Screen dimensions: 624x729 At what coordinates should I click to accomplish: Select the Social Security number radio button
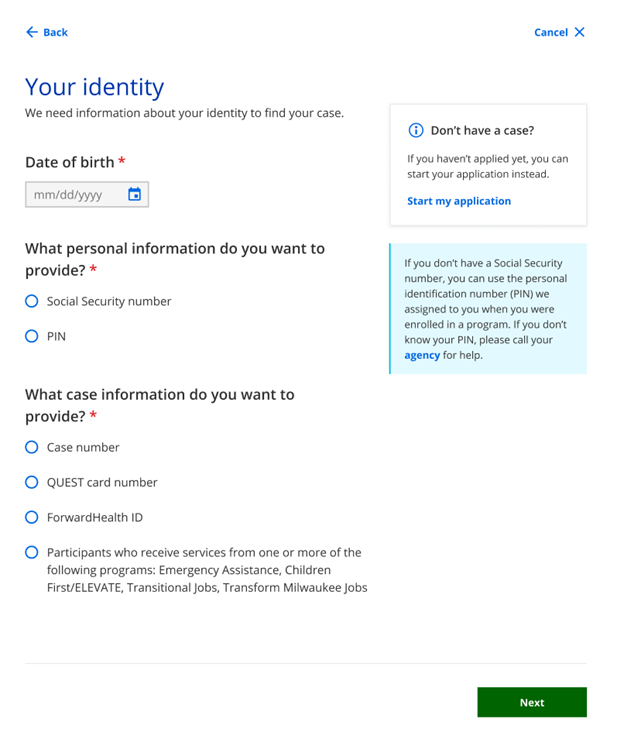[32, 301]
